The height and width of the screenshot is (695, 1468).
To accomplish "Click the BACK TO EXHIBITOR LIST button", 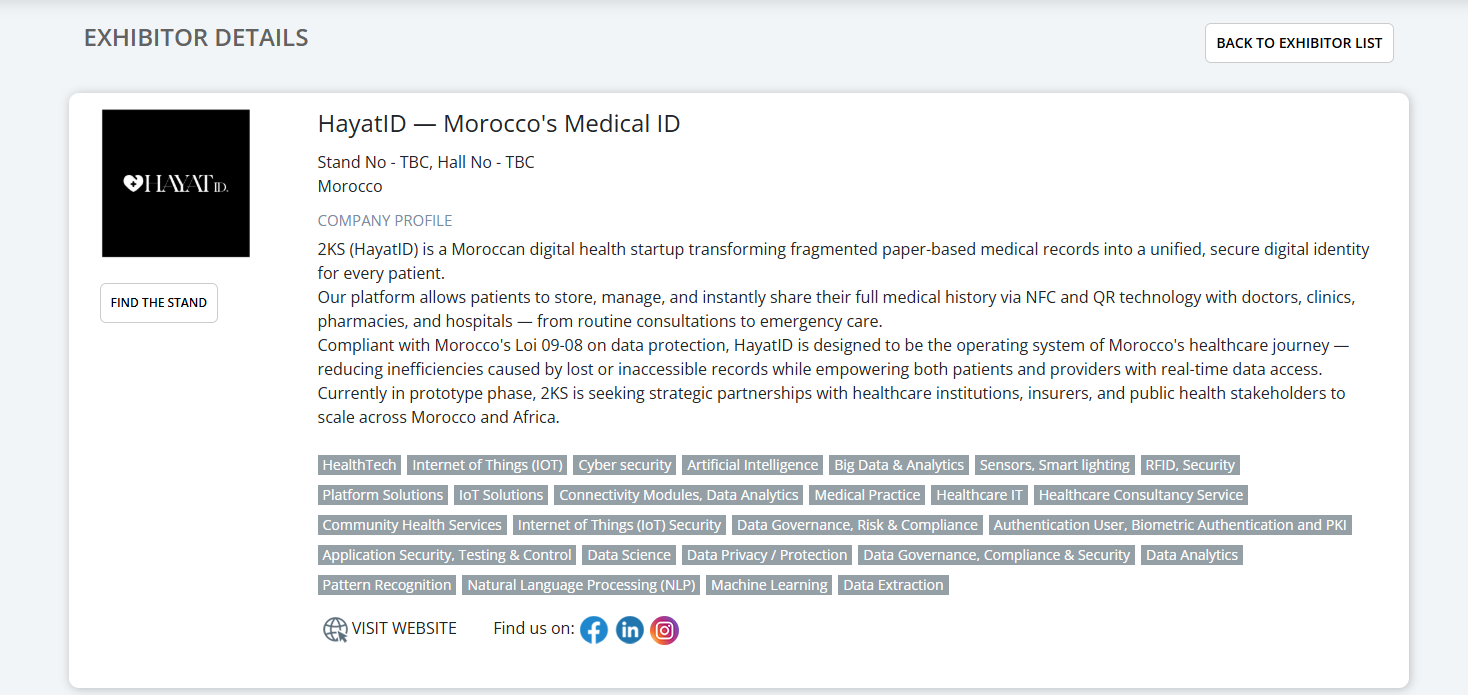I will [x=1298, y=42].
